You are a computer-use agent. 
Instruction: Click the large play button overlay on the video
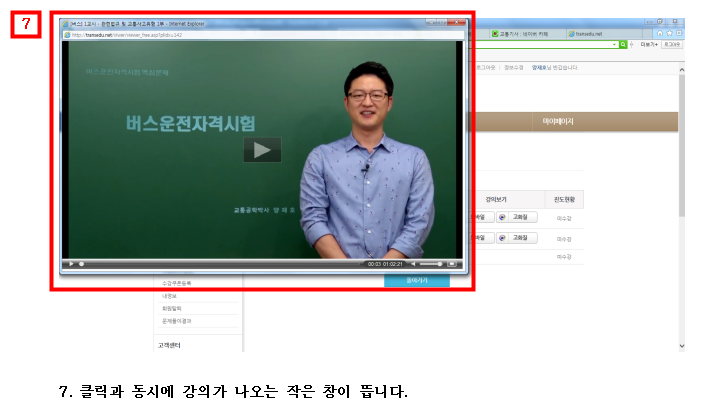262,150
